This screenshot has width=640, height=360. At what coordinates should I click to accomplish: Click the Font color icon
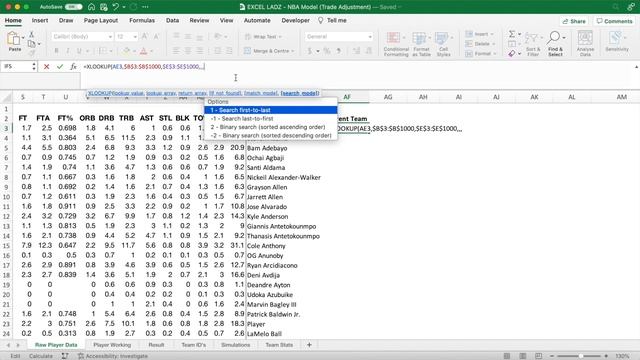click(143, 51)
